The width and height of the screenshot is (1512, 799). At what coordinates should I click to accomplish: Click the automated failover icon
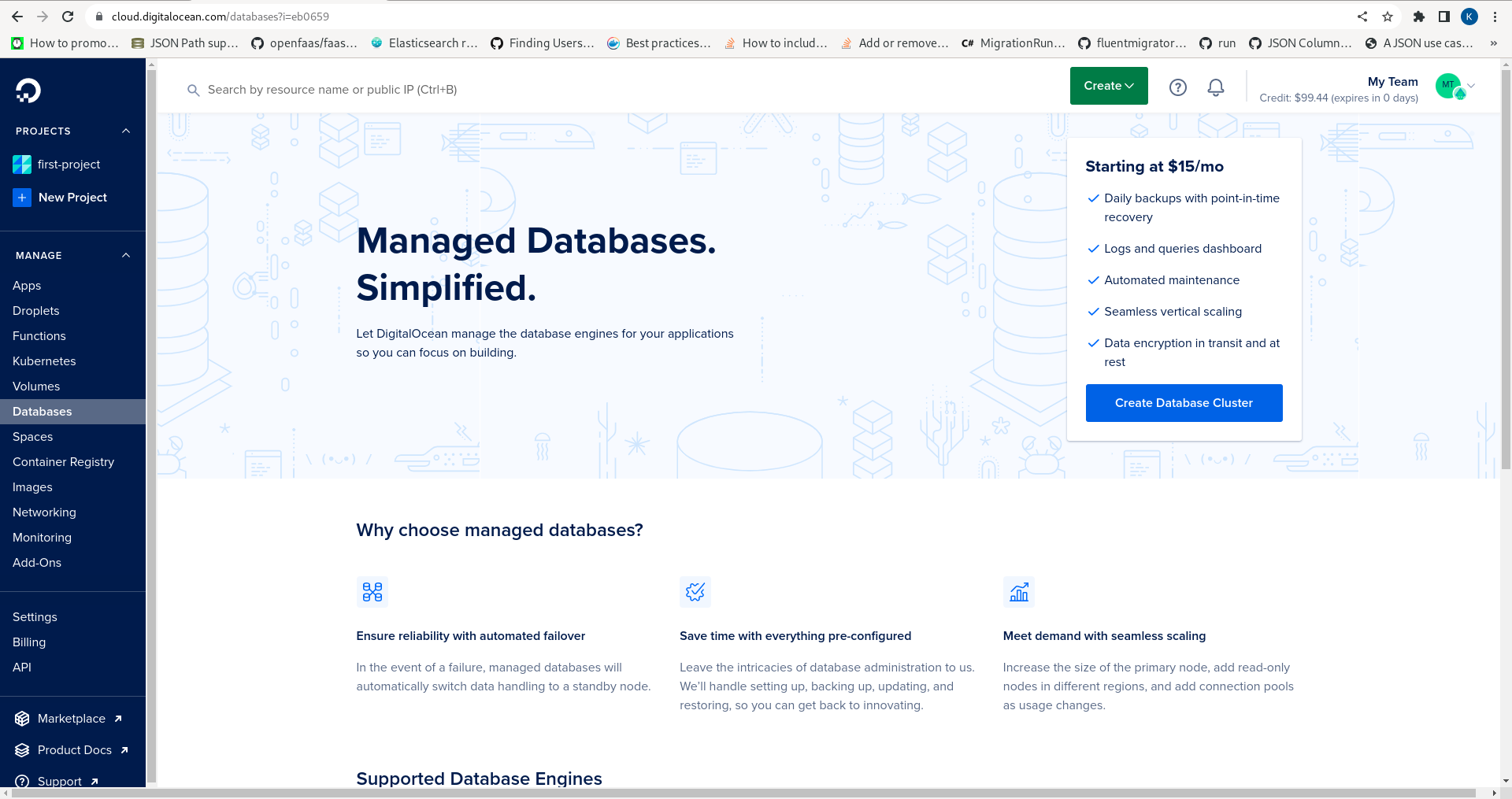(372, 592)
